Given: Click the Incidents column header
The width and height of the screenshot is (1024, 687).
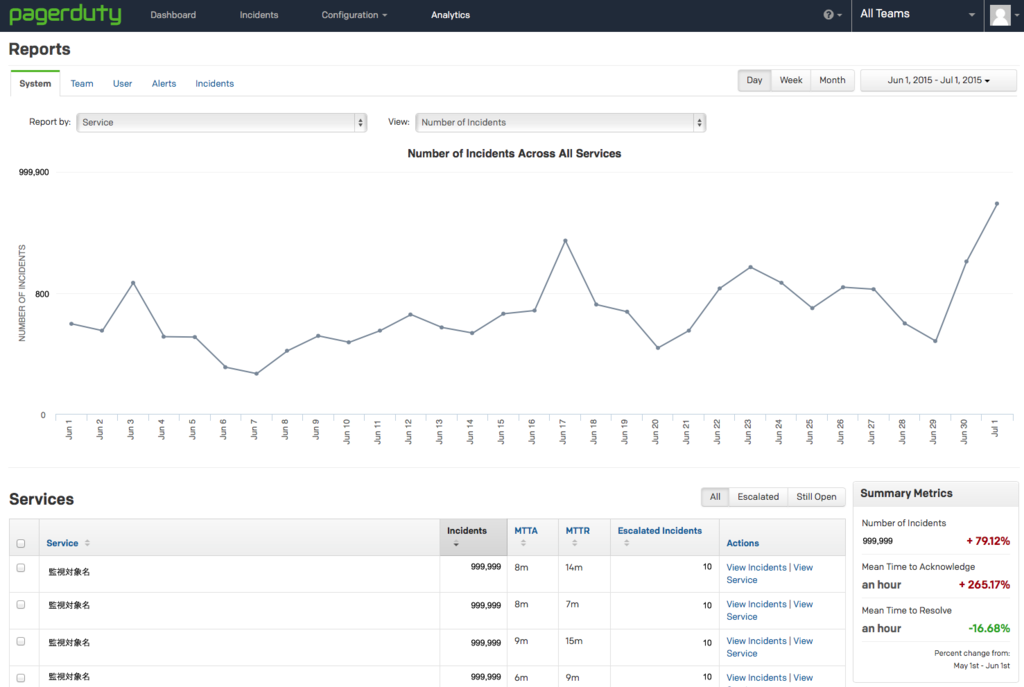Looking at the screenshot, I should click(466, 531).
